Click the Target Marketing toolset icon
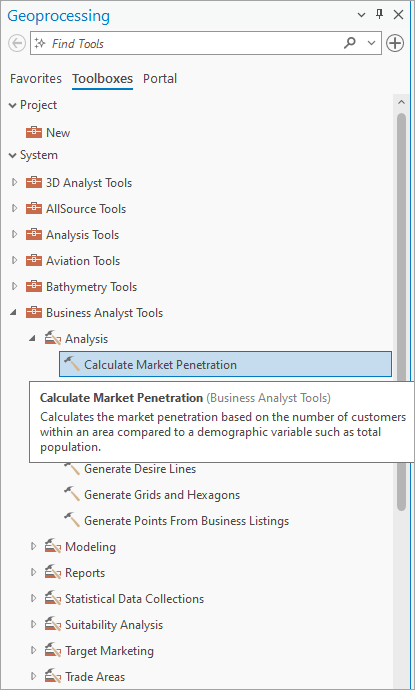Viewport: 415px width, 690px height. click(x=53, y=650)
